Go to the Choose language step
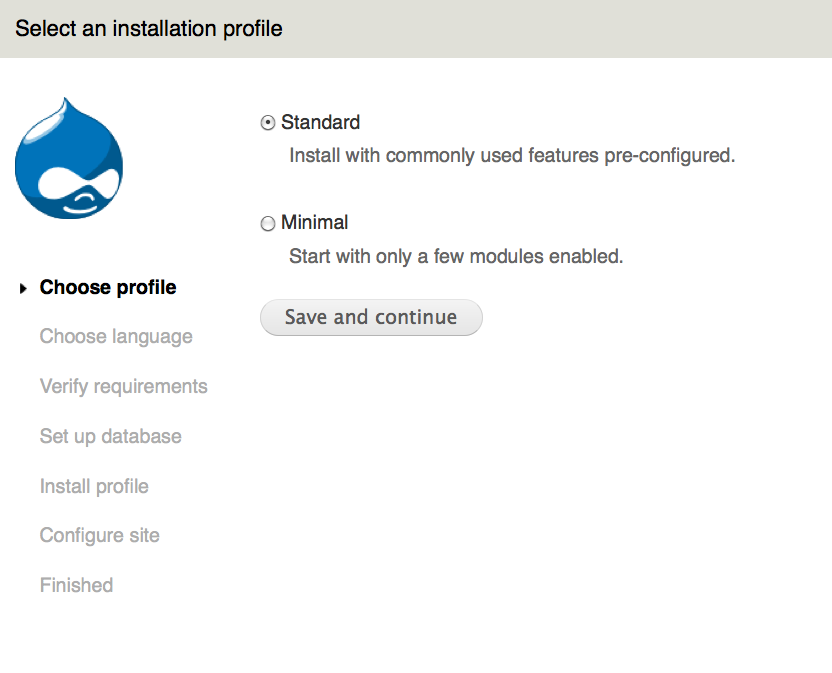The width and height of the screenshot is (832, 673). (x=116, y=337)
